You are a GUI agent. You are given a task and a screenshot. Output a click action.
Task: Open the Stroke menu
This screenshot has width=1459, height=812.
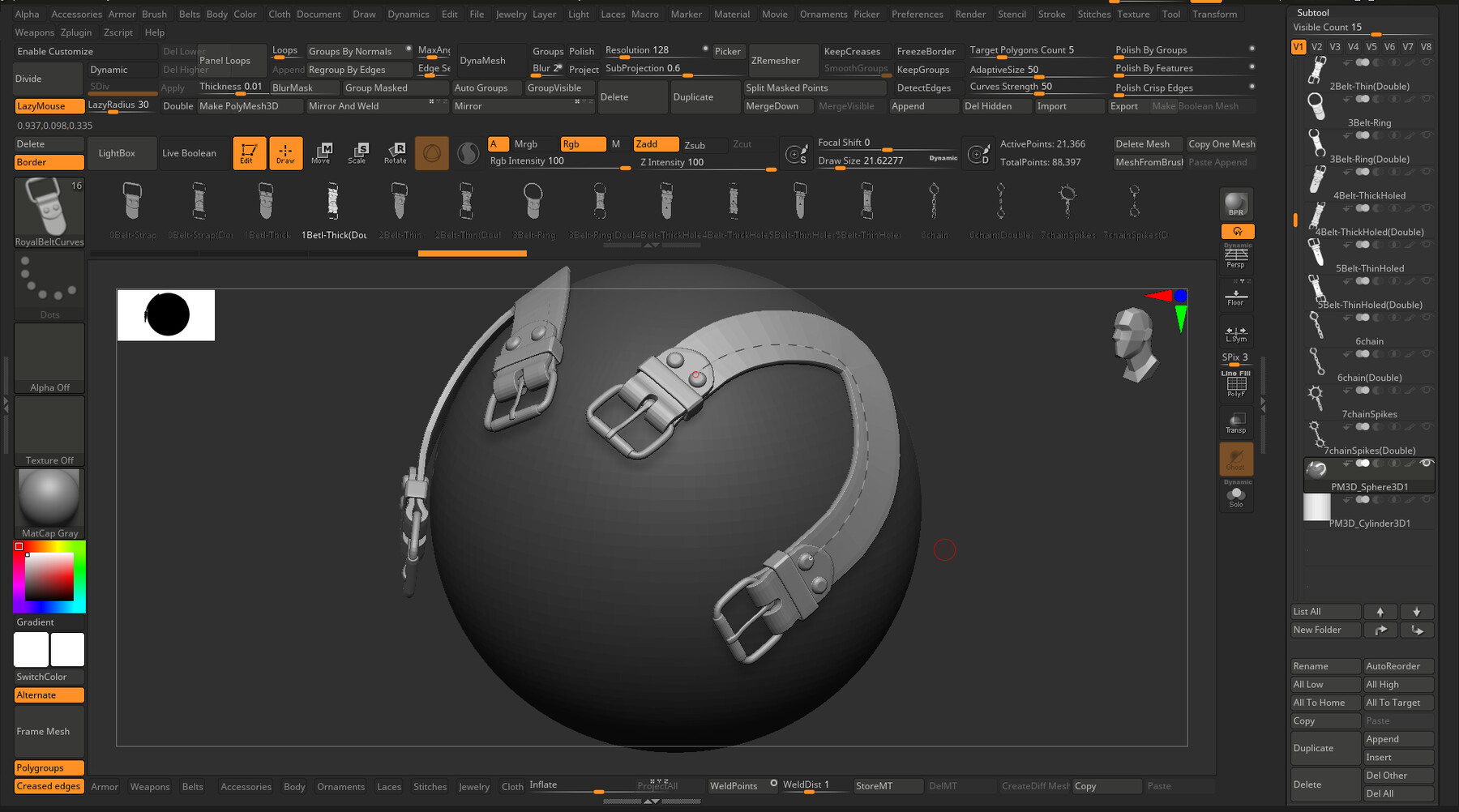(1051, 15)
